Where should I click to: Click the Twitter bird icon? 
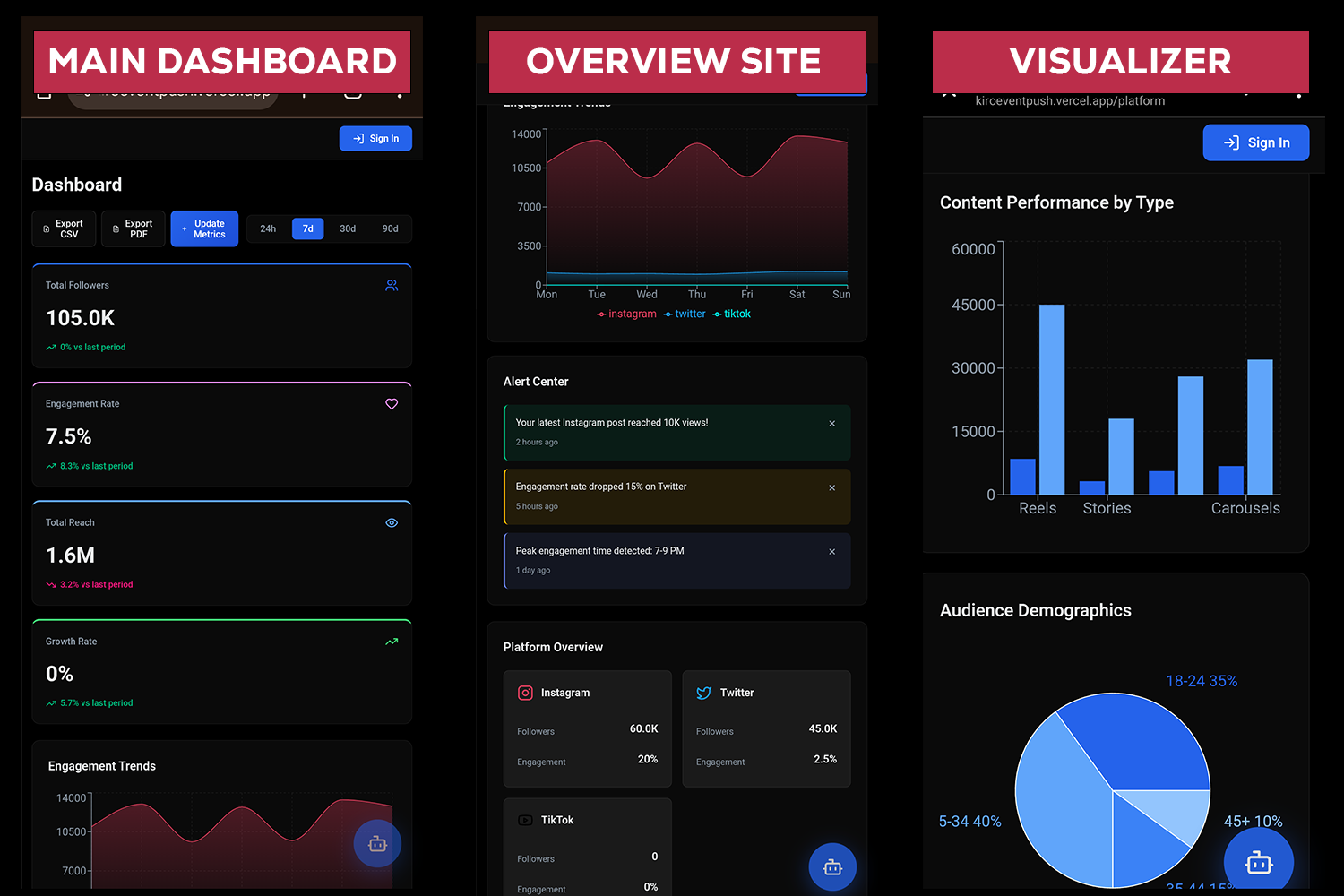click(704, 693)
